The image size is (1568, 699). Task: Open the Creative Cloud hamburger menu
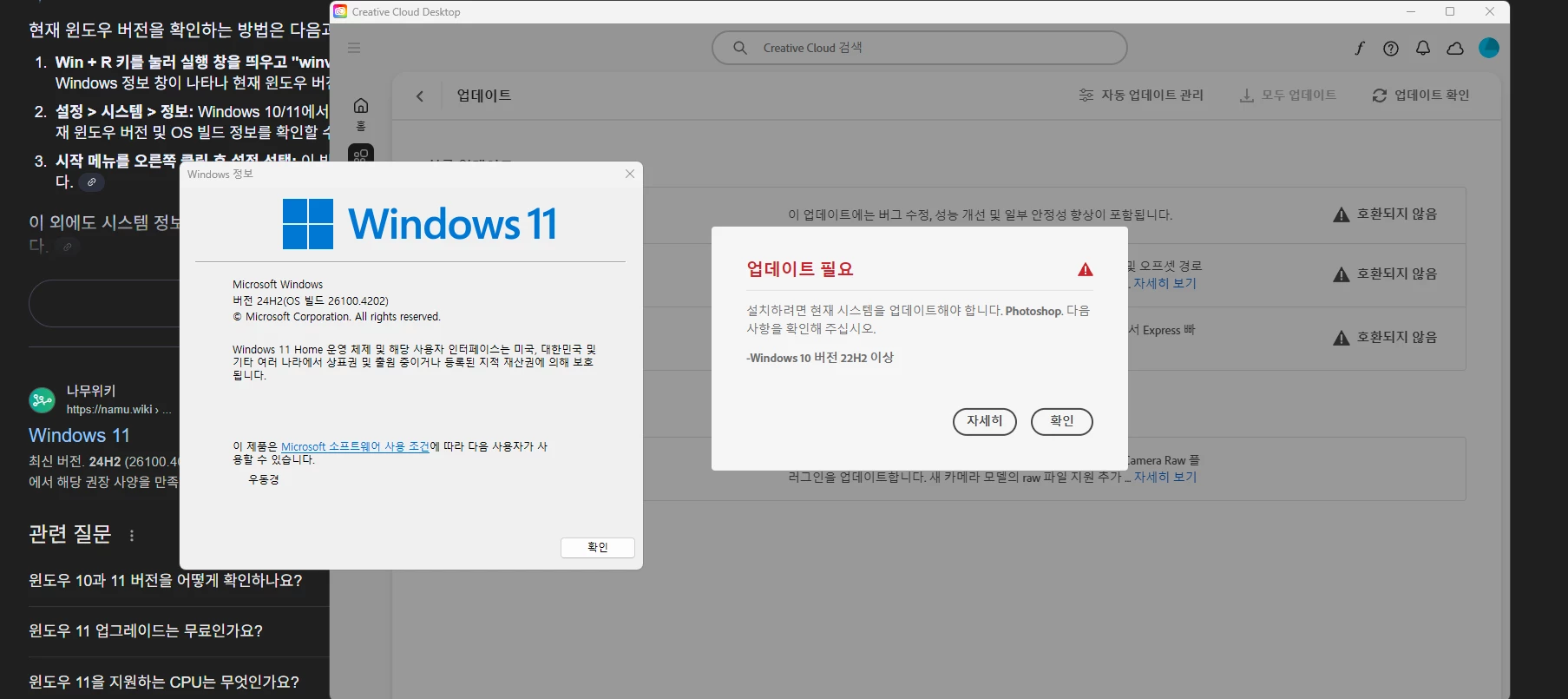tap(354, 48)
